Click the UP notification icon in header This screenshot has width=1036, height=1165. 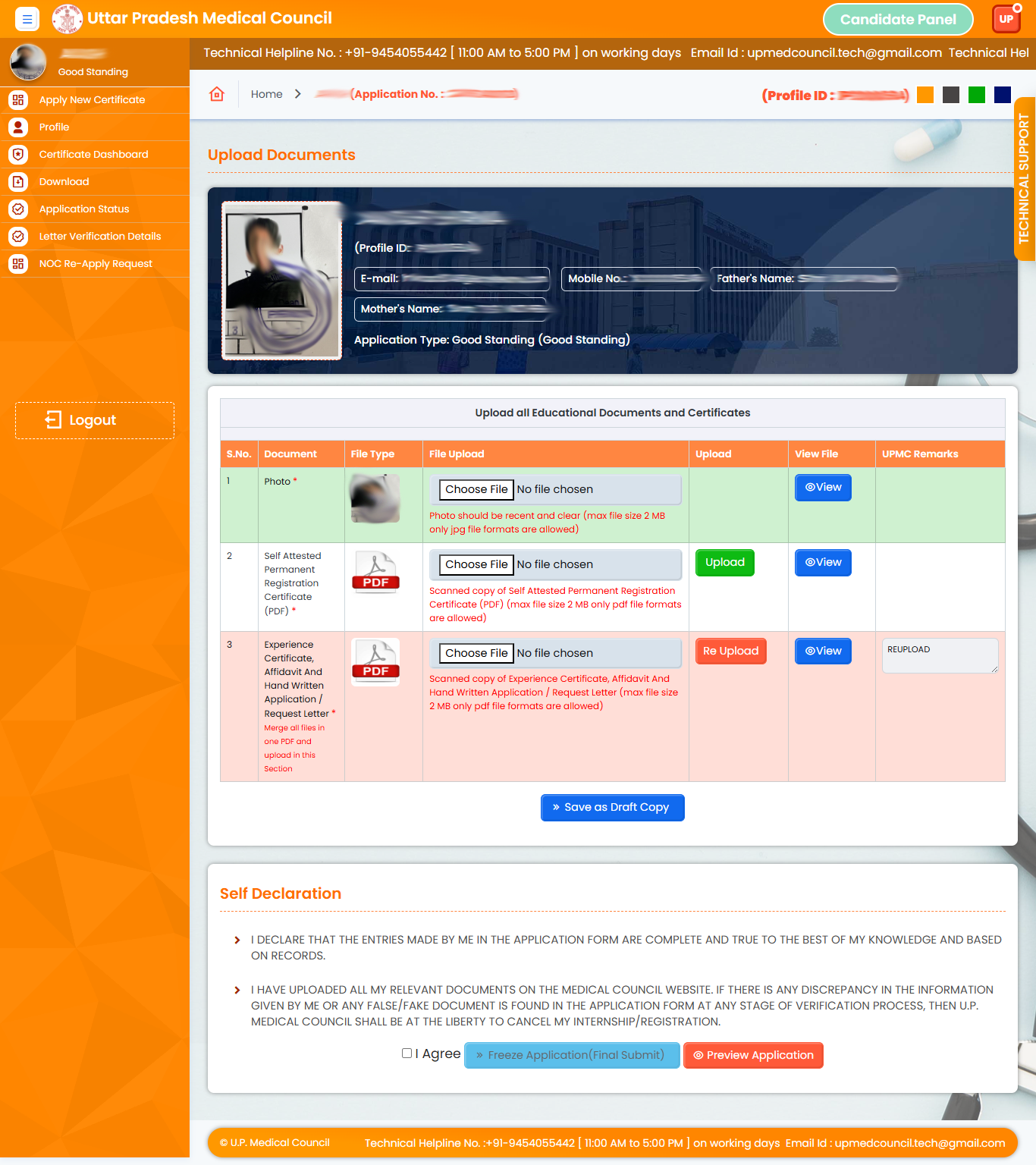click(1006, 19)
